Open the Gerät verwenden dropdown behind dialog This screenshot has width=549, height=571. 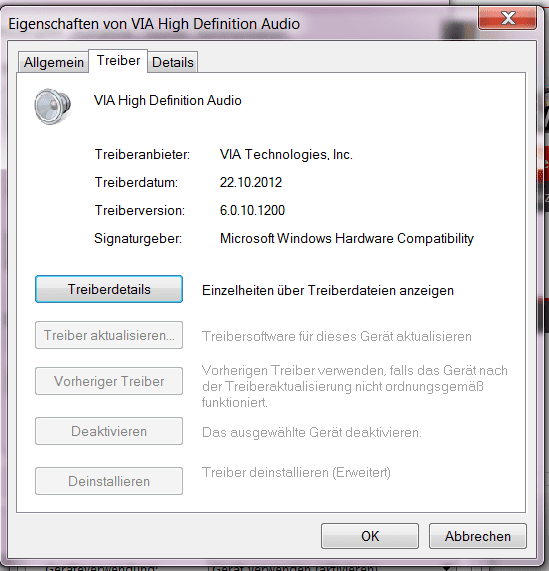[x=328, y=567]
